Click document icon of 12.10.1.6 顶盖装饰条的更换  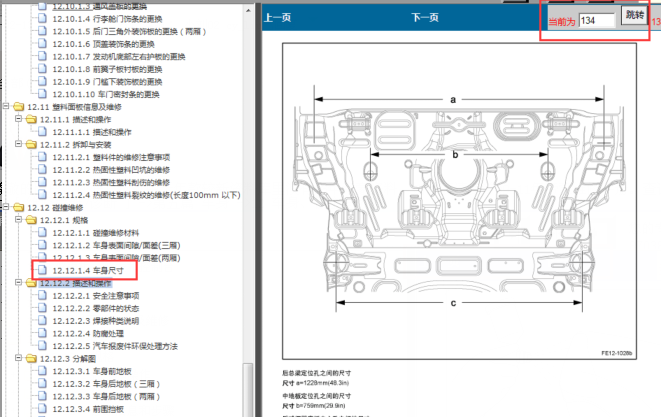42,43
